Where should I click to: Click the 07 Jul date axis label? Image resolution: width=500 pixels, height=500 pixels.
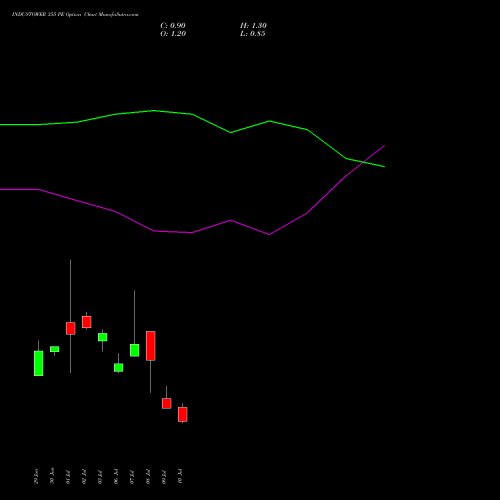(132, 477)
